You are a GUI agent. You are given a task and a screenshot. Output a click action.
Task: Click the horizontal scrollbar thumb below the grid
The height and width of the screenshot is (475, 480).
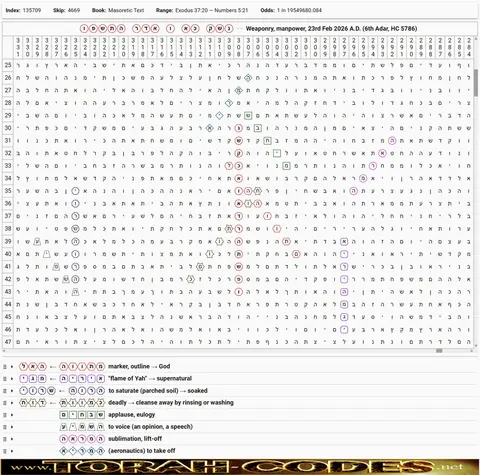(439, 351)
